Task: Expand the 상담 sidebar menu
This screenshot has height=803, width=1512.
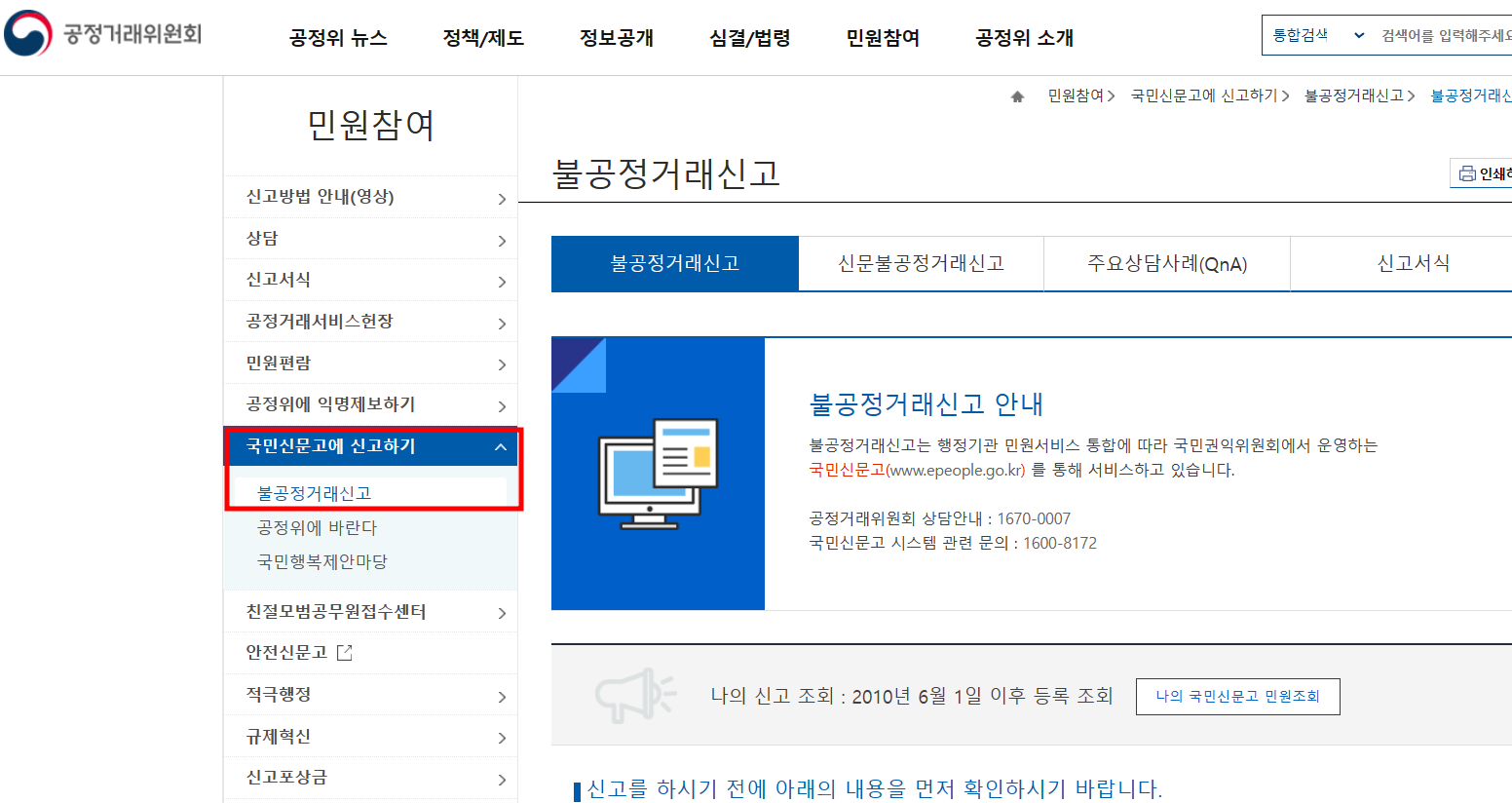Action: [x=371, y=238]
